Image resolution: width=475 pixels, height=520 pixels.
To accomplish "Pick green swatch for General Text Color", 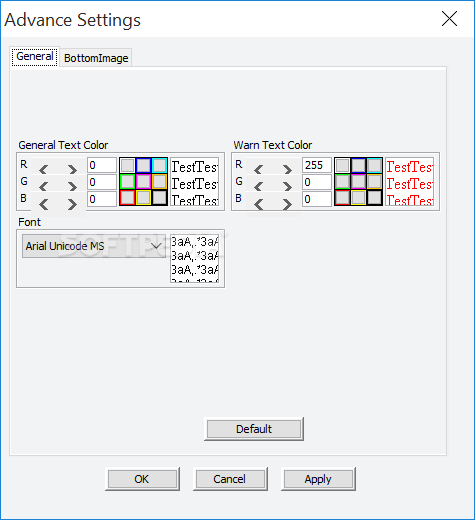I will click(x=127, y=182).
